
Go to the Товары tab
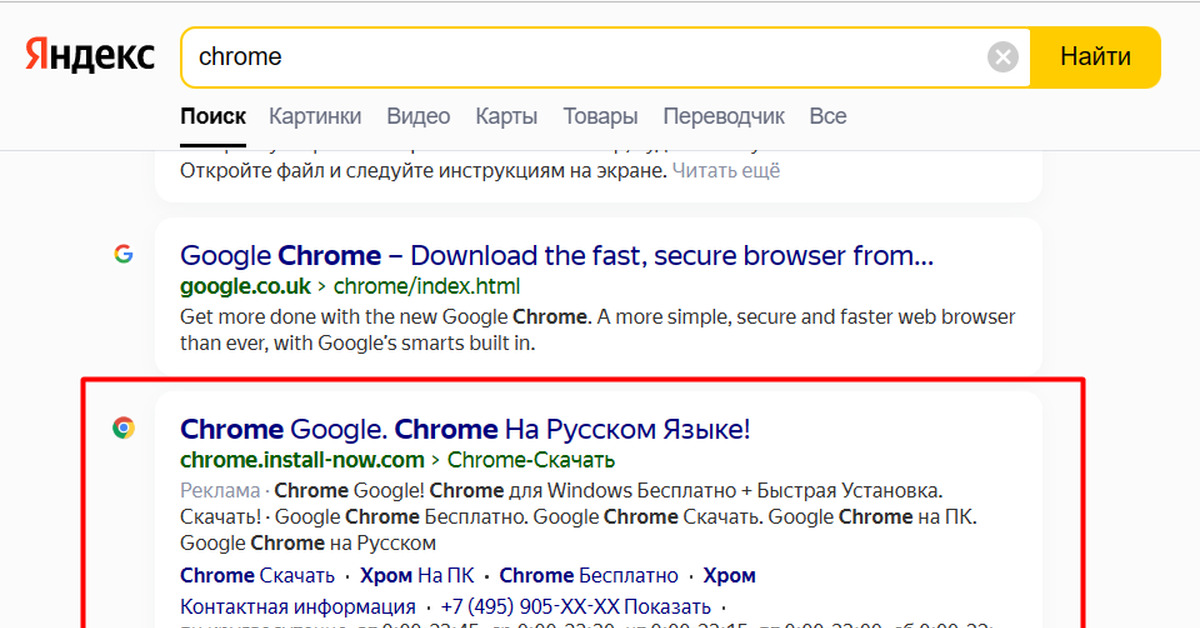pyautogui.click(x=600, y=116)
